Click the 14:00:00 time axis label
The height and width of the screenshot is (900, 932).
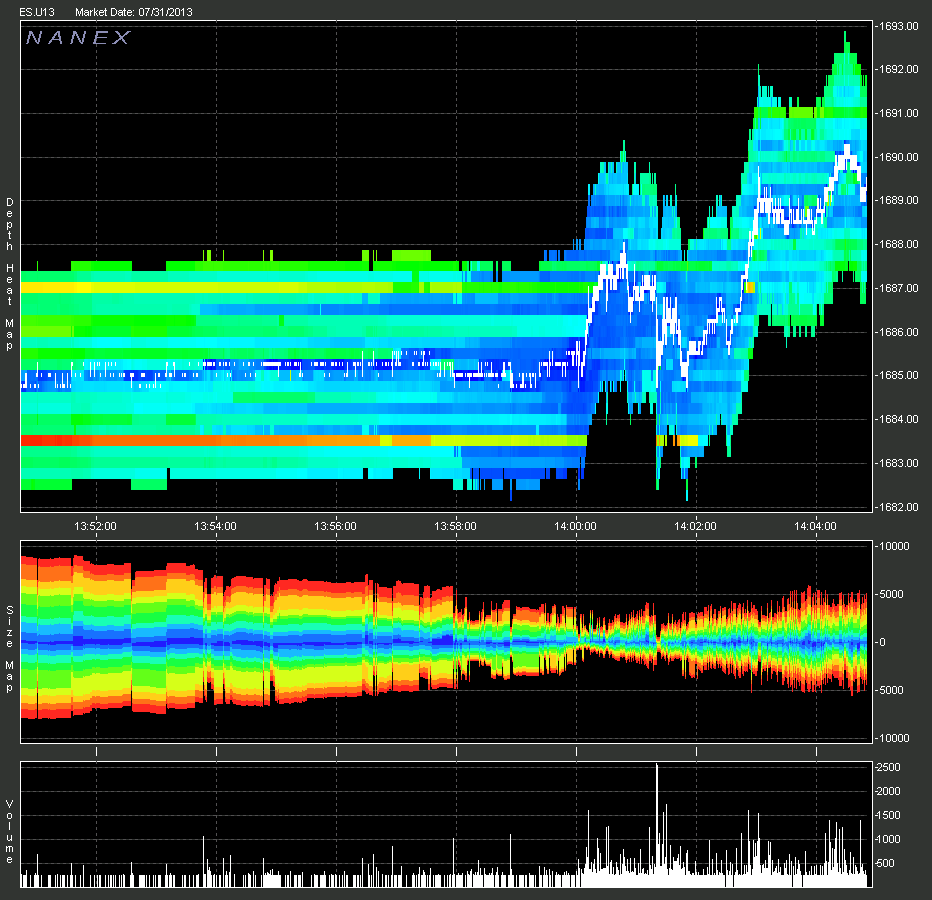tap(575, 526)
